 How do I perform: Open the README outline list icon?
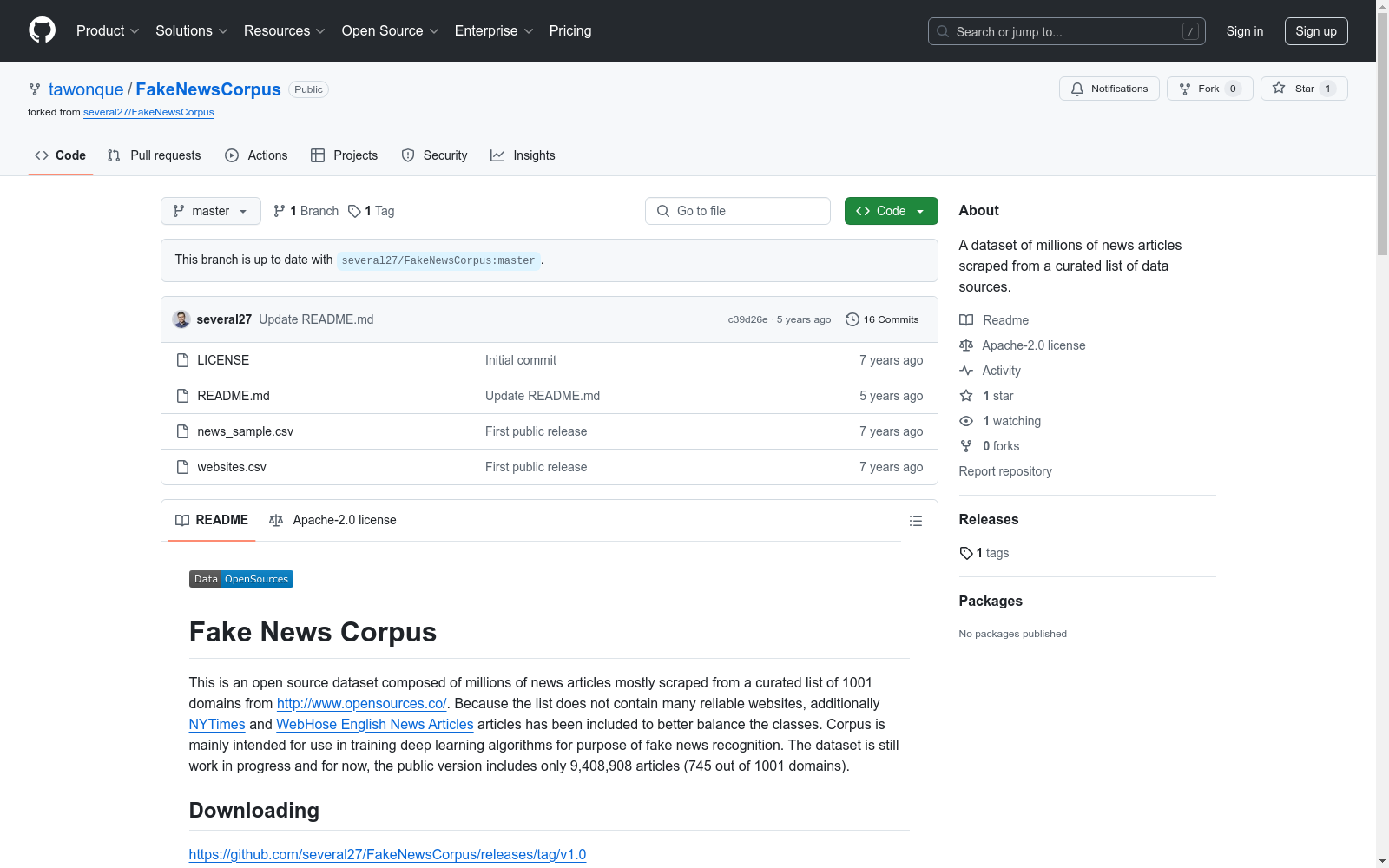pos(915,521)
